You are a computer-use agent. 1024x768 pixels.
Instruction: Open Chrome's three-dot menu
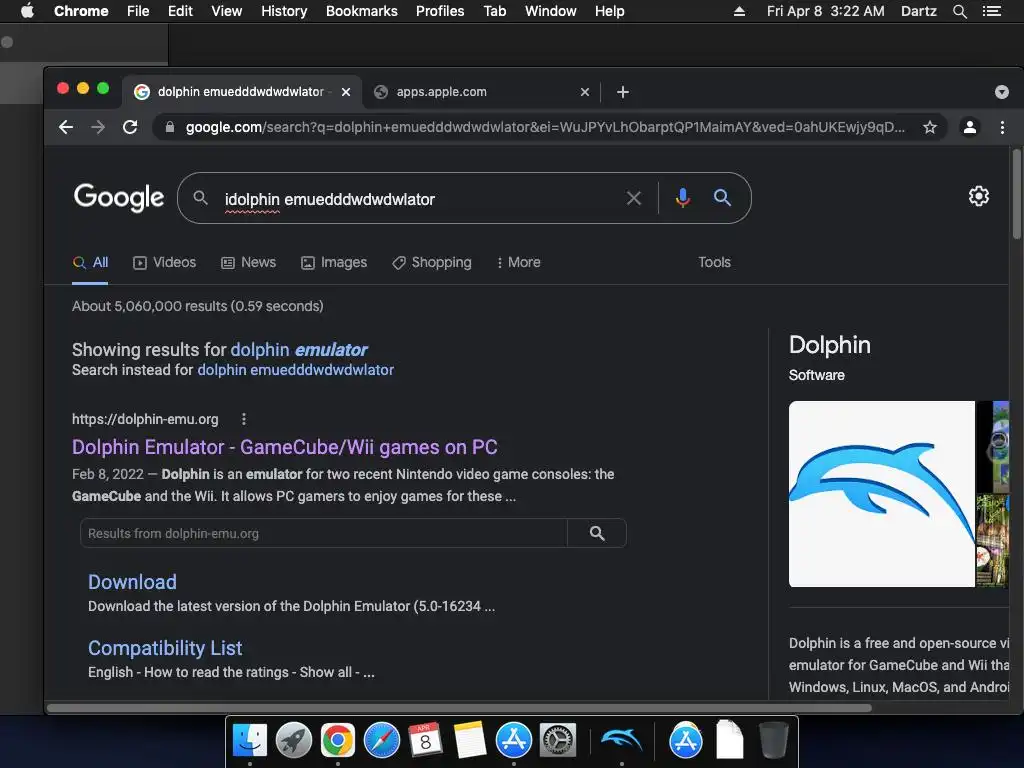[1002, 127]
